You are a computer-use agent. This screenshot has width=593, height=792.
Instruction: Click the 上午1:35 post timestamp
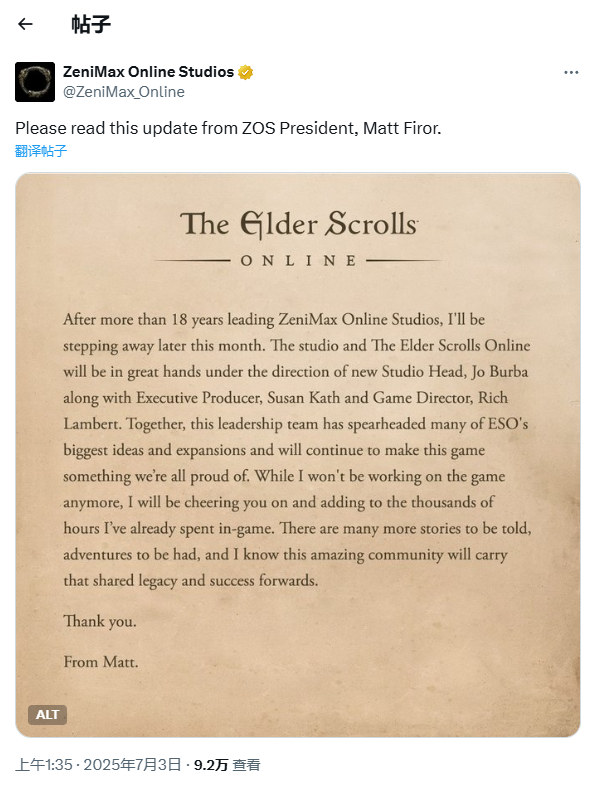[44, 764]
